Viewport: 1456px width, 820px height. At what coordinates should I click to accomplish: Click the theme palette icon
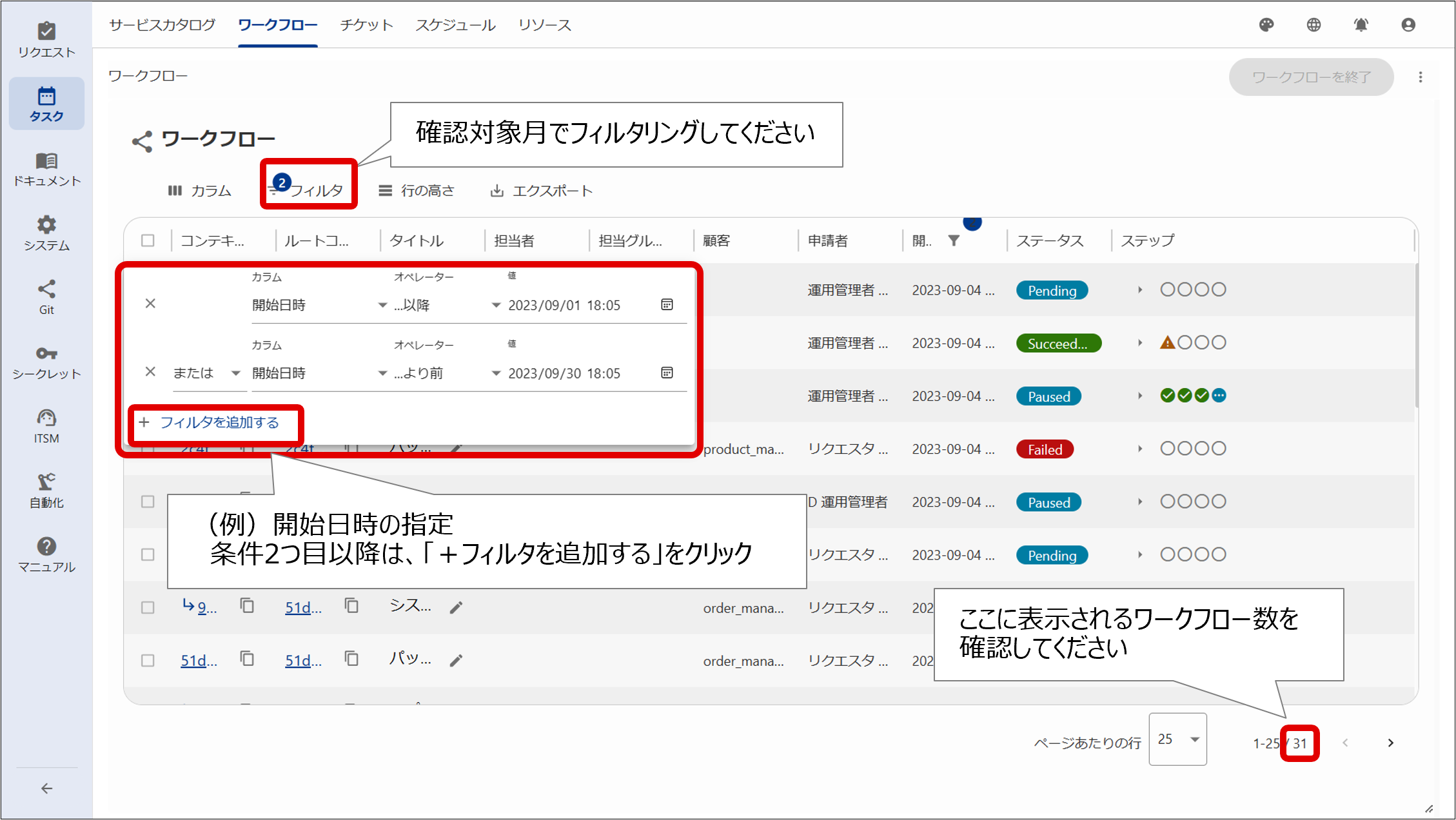pyautogui.click(x=1266, y=24)
